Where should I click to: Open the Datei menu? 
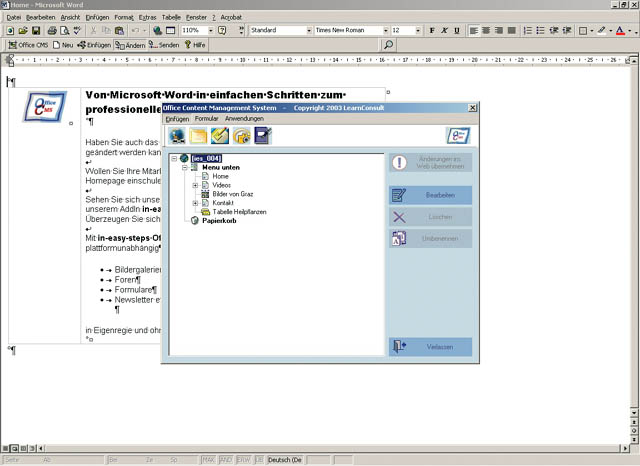pos(13,17)
